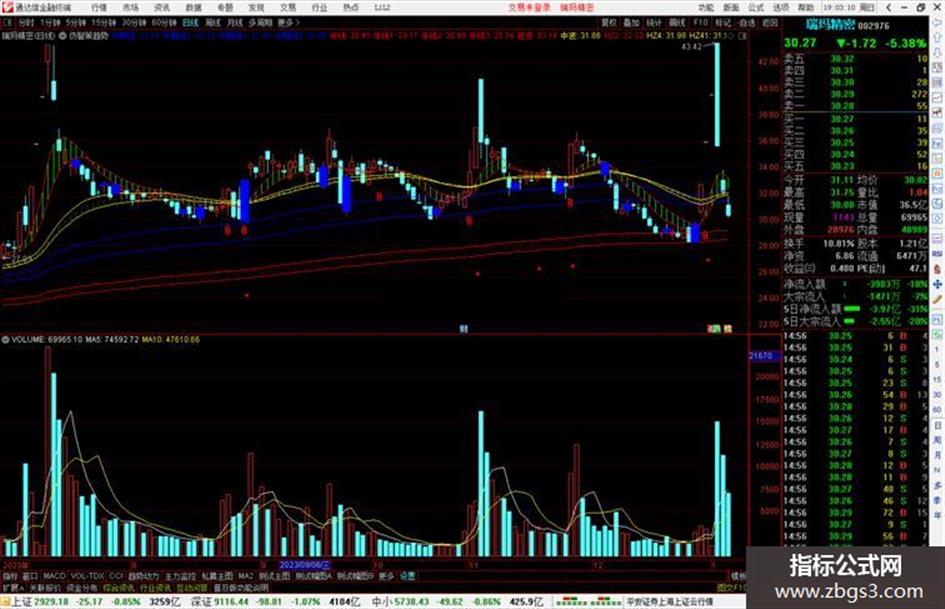Click the 21670 value marker on volume axis
The image size is (945, 609).
click(764, 356)
